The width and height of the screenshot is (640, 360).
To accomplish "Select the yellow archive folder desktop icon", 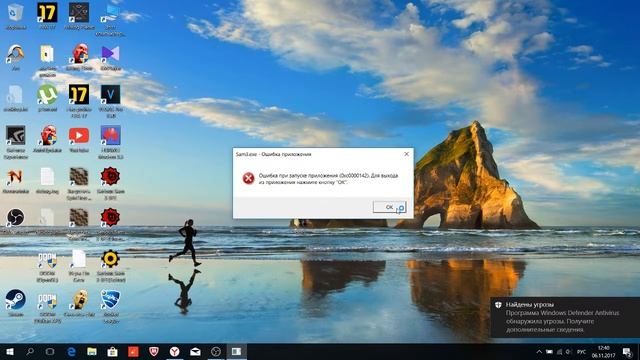I will pyautogui.click(x=47, y=60).
